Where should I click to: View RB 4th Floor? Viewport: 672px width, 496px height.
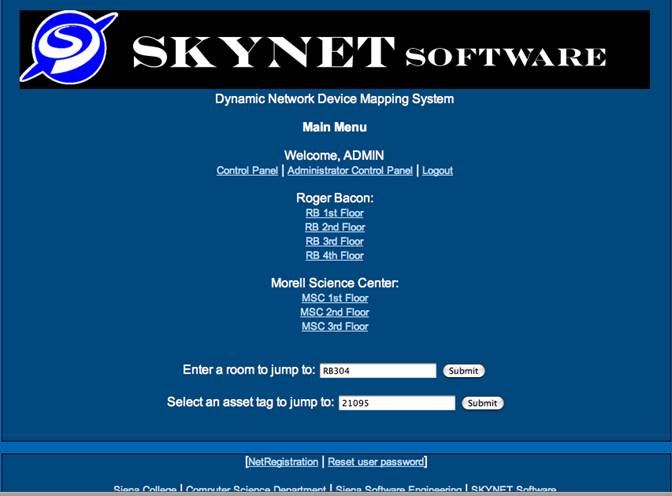tap(334, 255)
